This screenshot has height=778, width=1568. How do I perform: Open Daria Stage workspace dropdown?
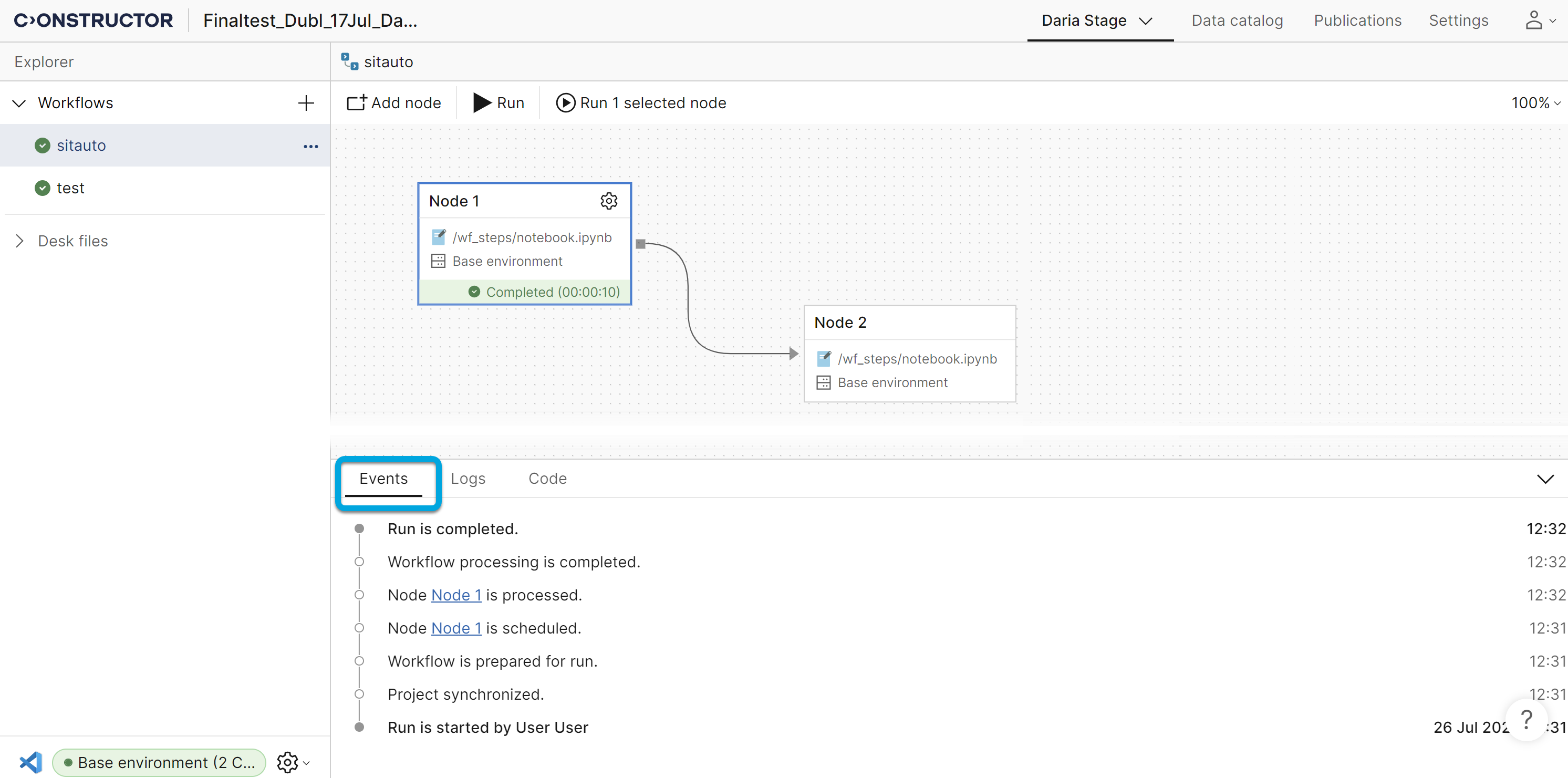[1097, 20]
